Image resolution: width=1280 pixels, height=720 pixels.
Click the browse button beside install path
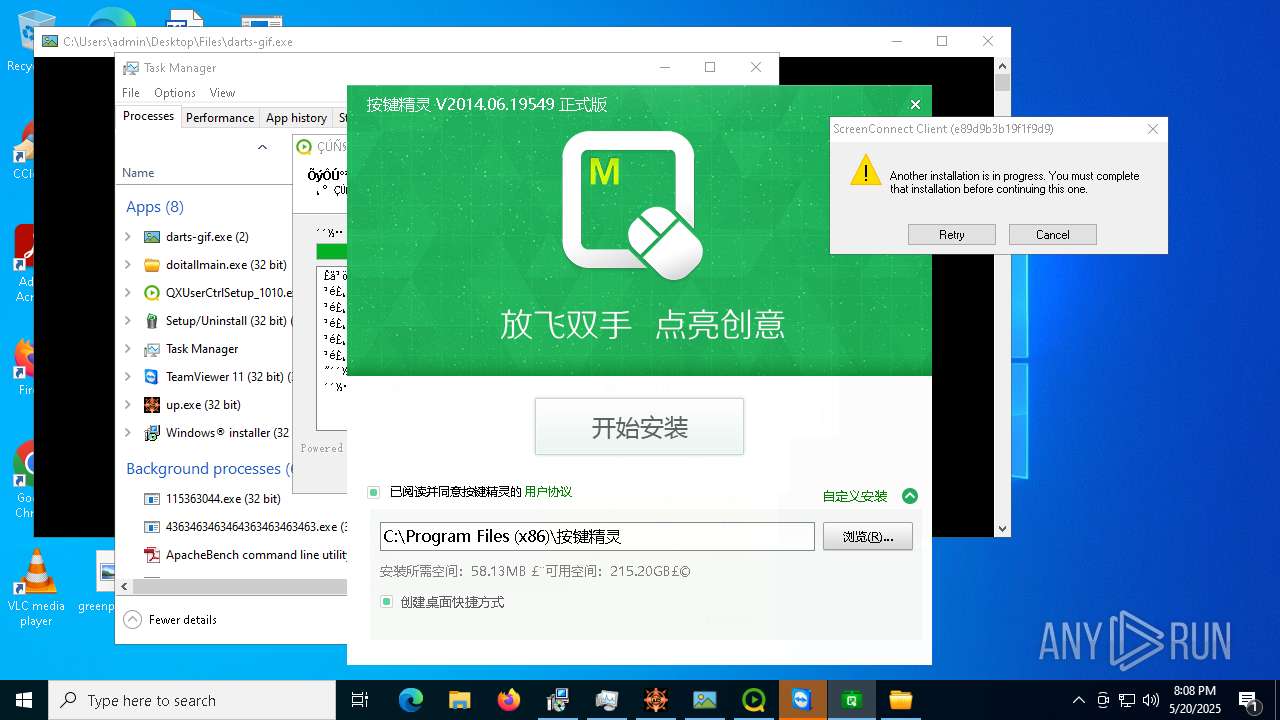(867, 536)
